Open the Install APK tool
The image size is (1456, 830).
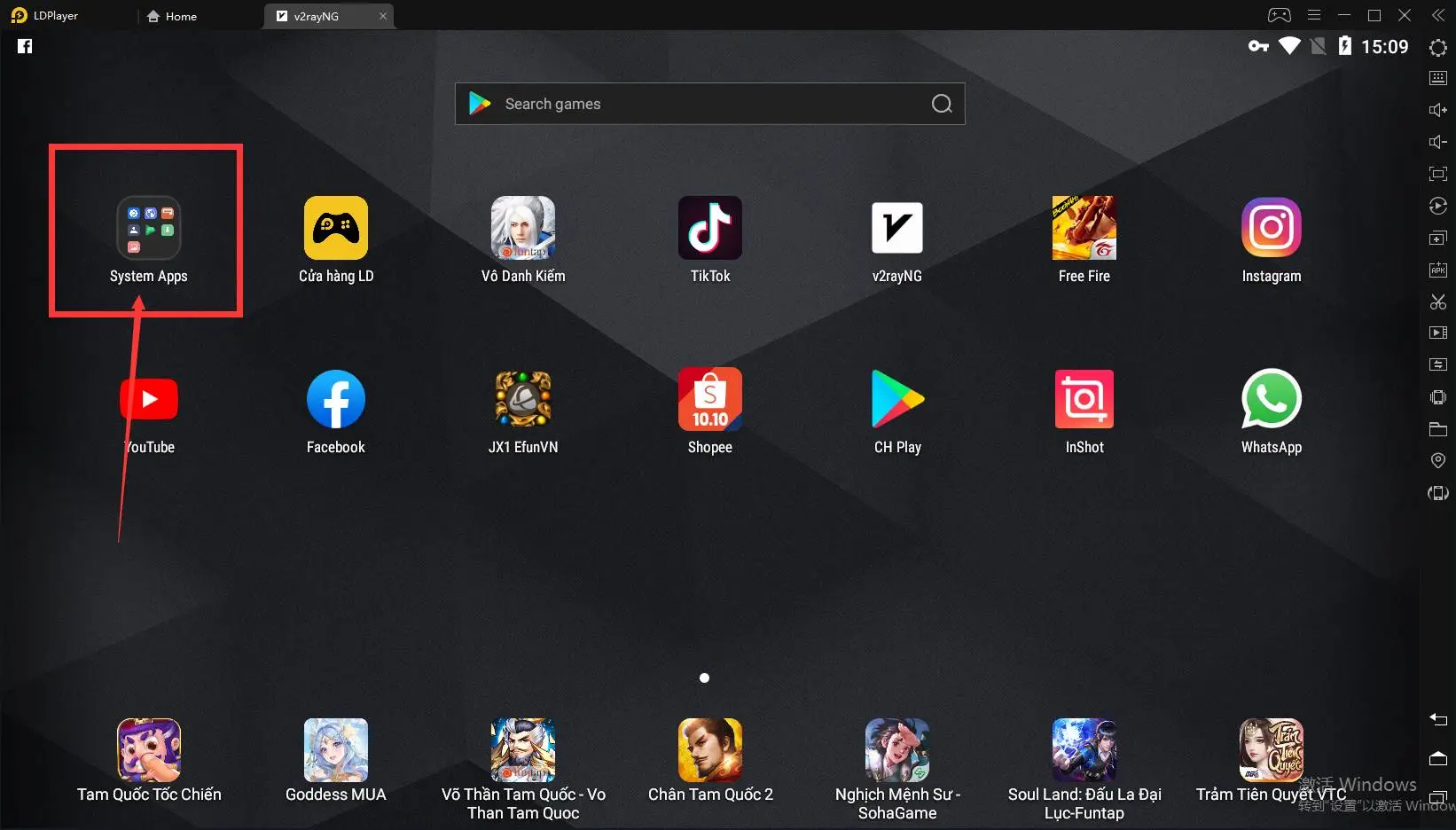pos(1438,270)
